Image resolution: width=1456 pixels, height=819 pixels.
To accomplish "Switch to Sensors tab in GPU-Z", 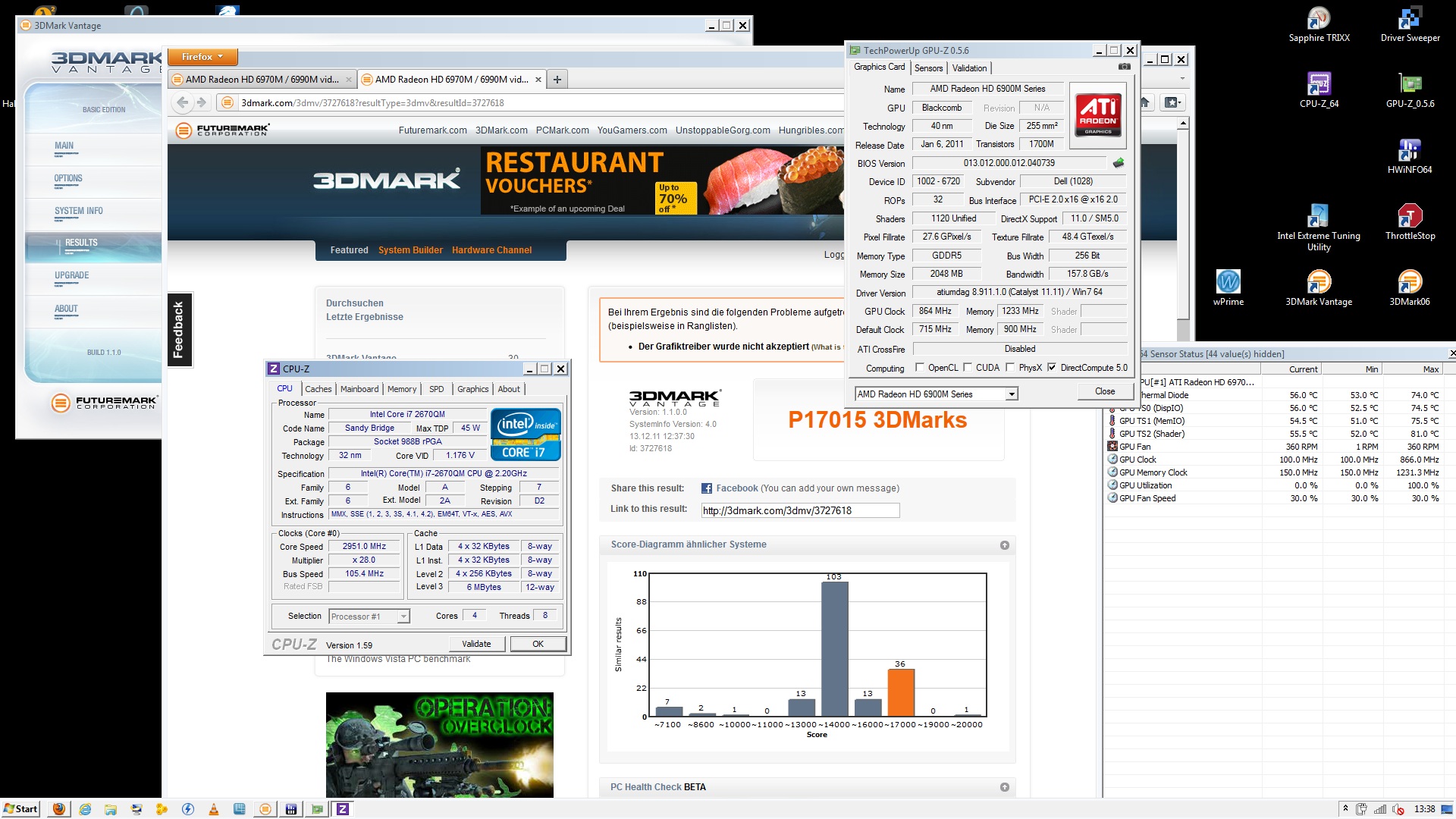I will click(928, 68).
